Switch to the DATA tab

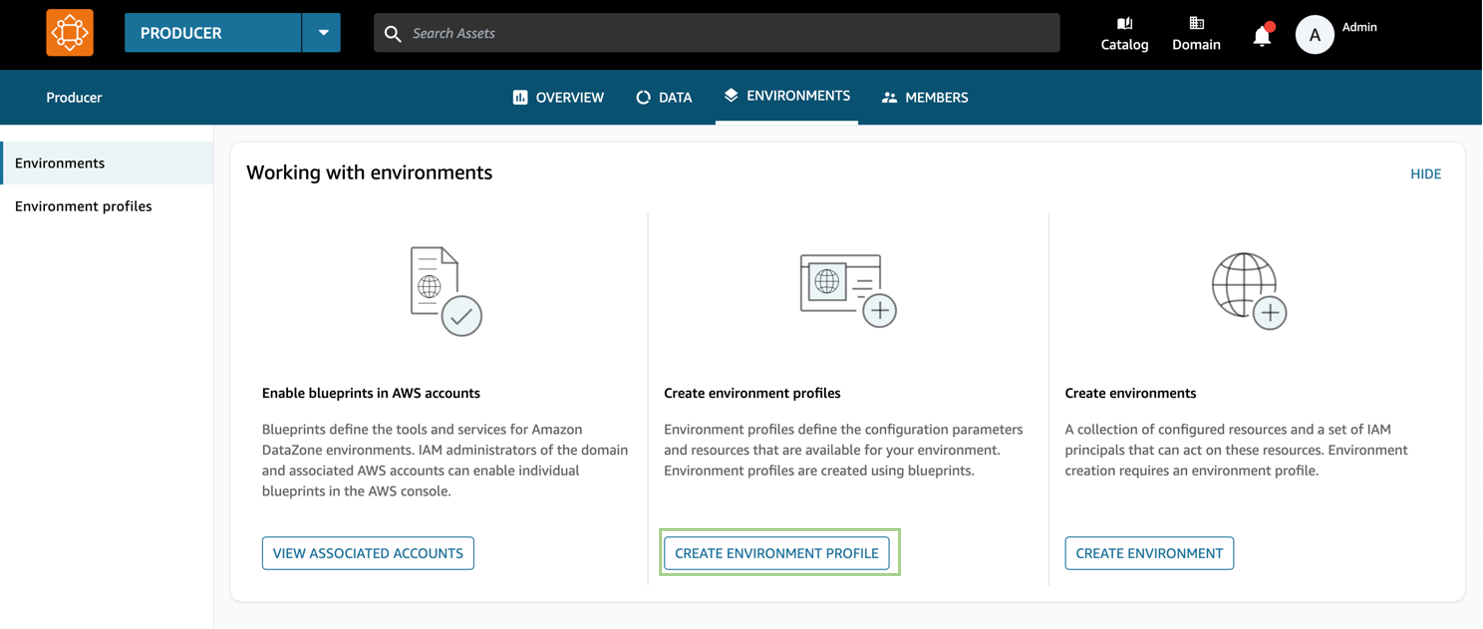click(664, 97)
